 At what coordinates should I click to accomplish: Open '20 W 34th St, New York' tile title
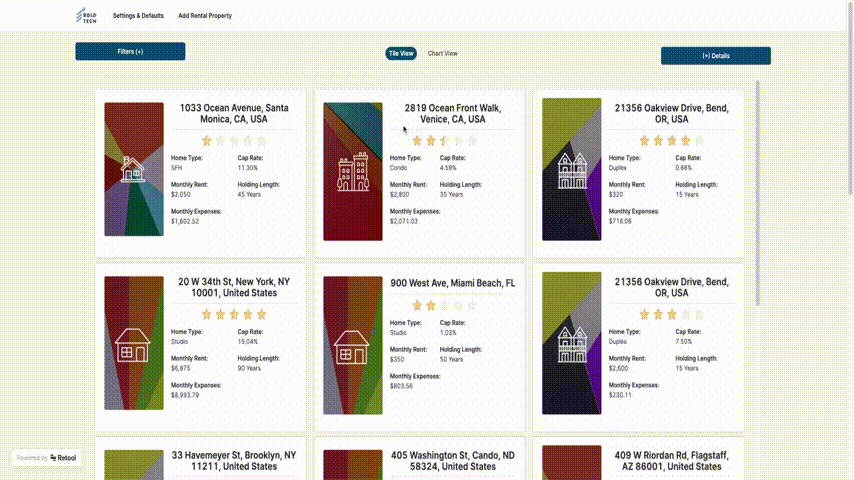point(234,287)
